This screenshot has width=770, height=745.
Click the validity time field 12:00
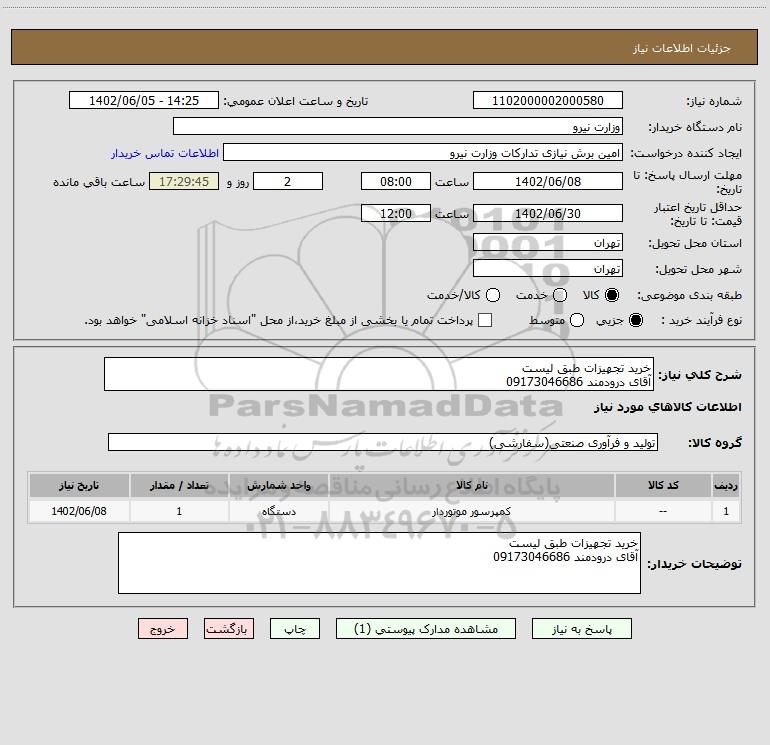pos(396,213)
